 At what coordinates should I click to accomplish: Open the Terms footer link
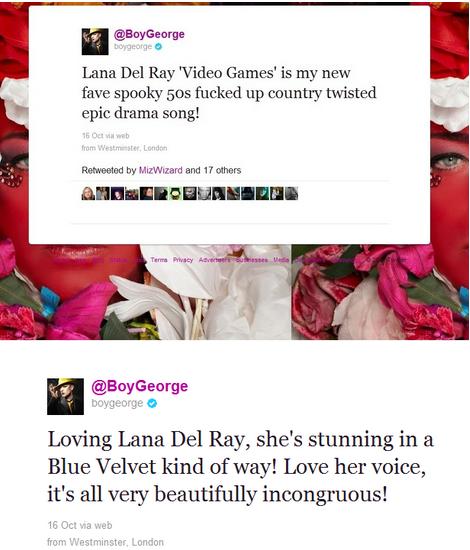coord(159,260)
